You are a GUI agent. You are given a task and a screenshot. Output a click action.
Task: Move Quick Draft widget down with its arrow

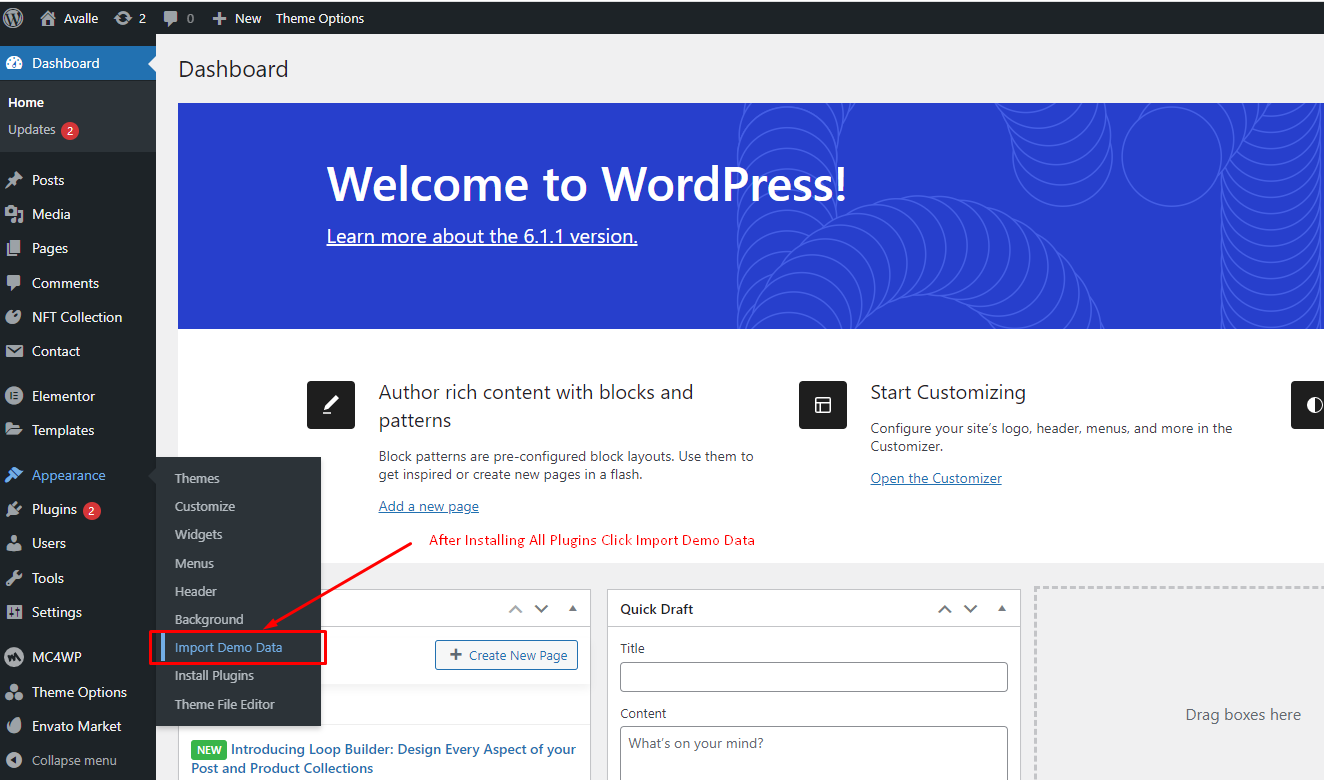coord(970,609)
